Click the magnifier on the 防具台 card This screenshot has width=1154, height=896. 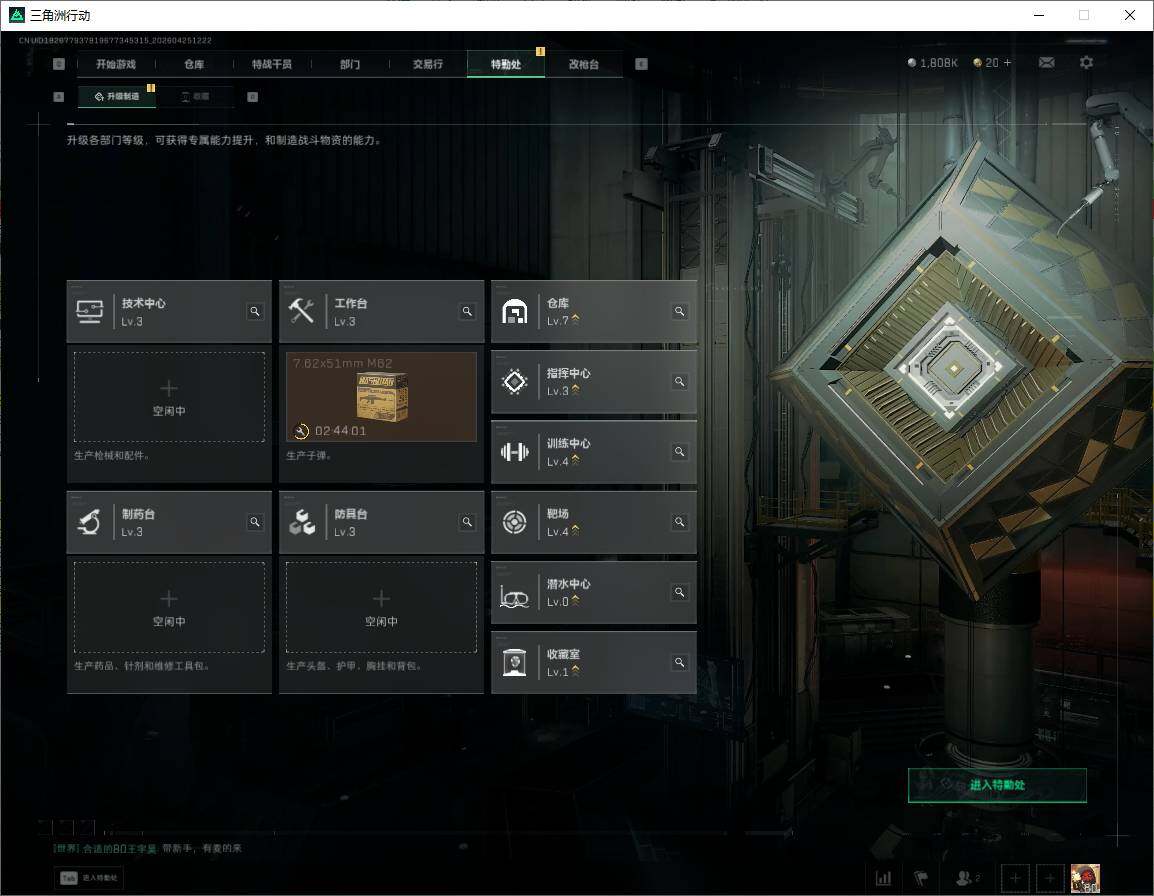(467, 522)
